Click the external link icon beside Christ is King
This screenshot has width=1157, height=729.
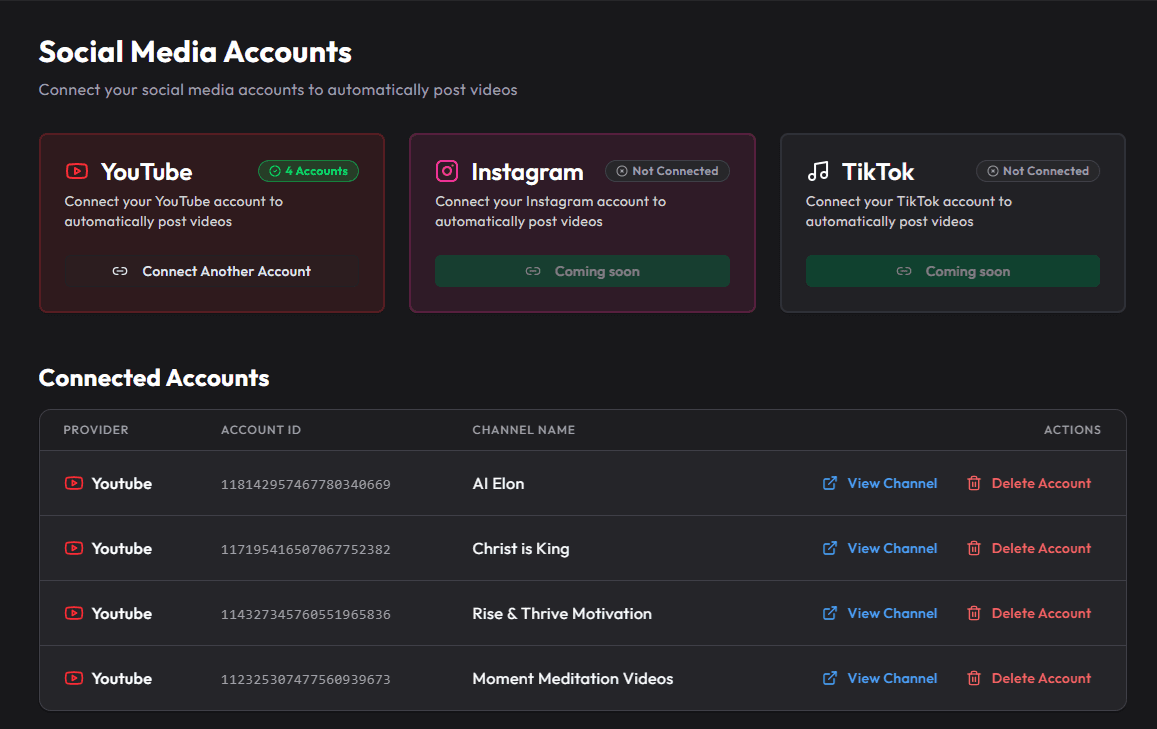[830, 548]
